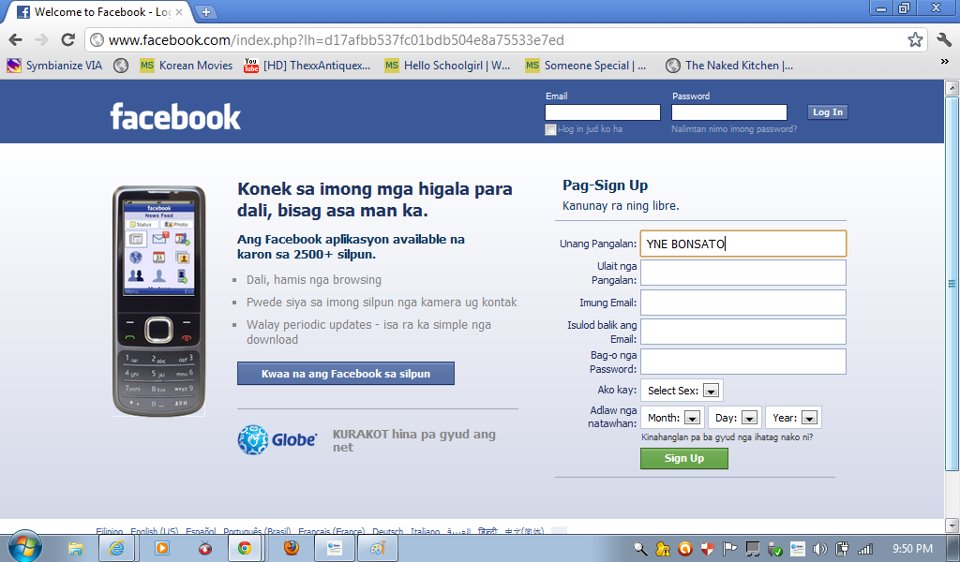Switch to the Chrome taskbar button
Screen dimensions: 960x562
coord(244,548)
